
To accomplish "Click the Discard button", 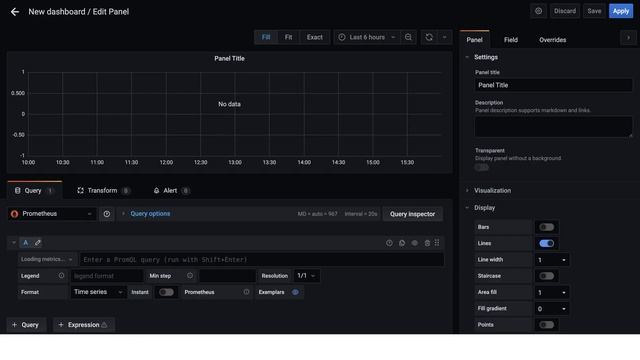I will pos(565,11).
